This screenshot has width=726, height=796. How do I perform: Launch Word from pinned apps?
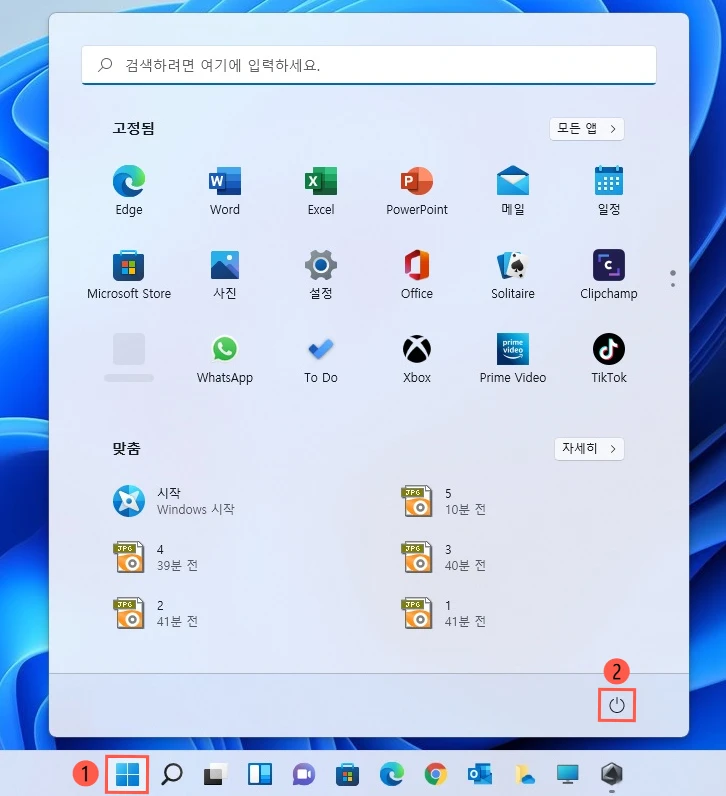[x=224, y=190]
